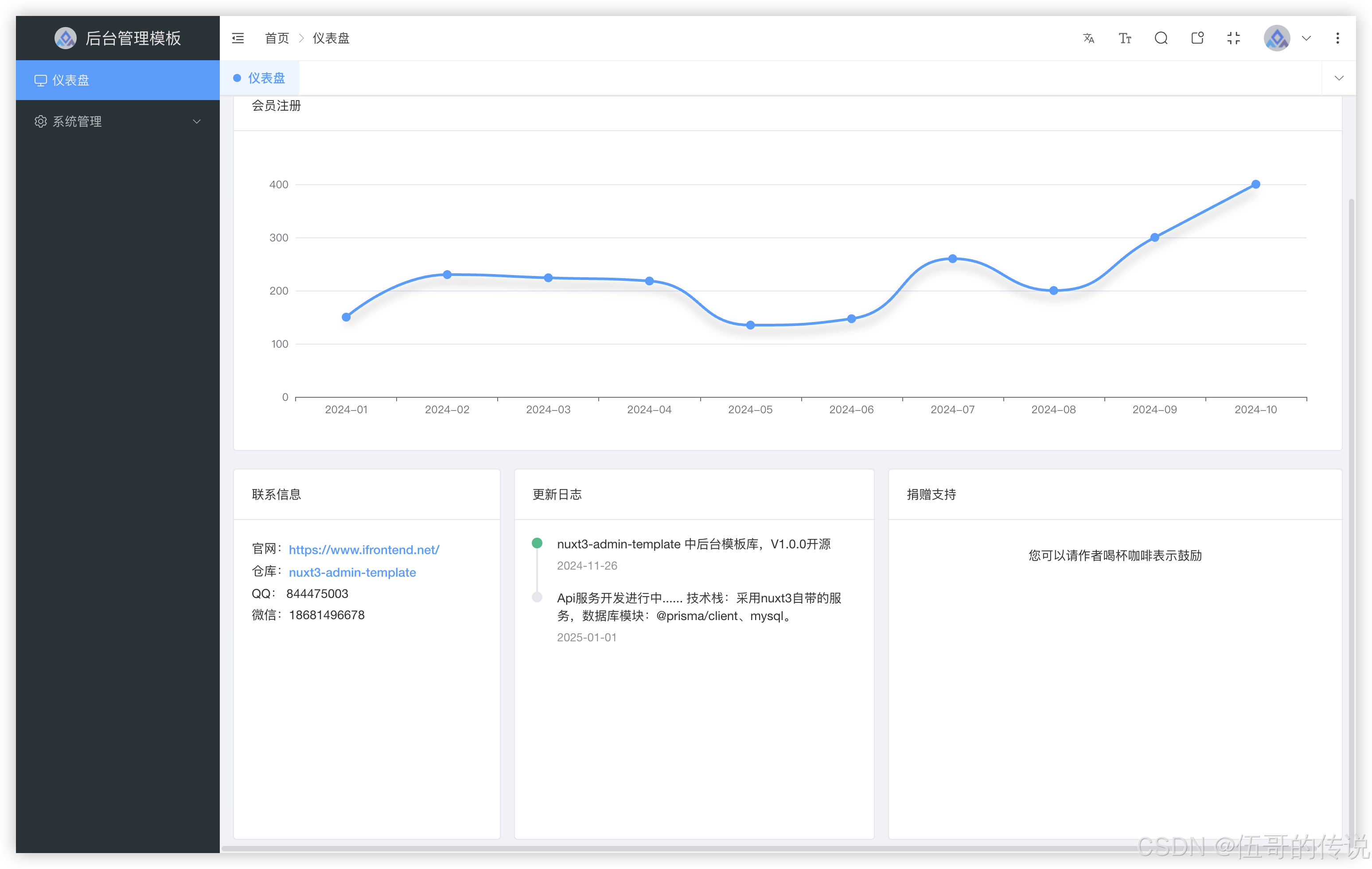The image size is (1372, 869).
Task: Switch interface language
Action: click(x=1089, y=38)
